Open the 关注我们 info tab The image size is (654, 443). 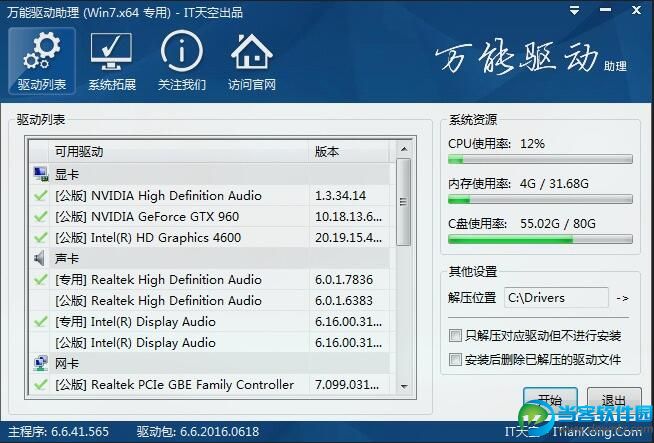point(182,61)
